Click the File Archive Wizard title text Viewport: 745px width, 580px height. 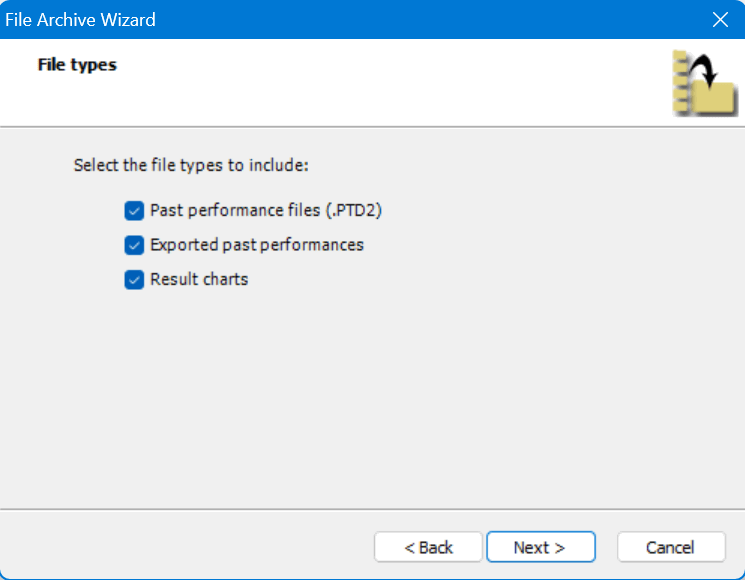tap(81, 20)
